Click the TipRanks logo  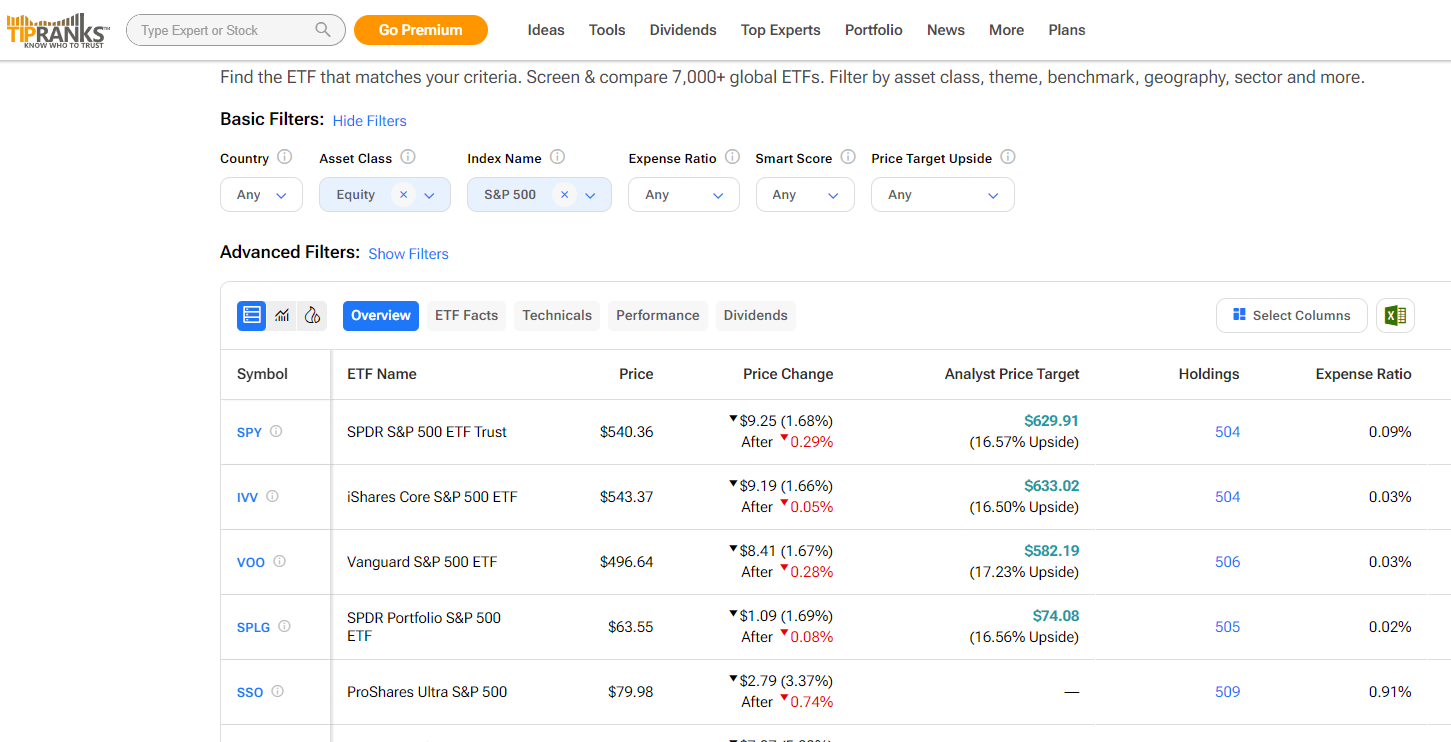pyautogui.click(x=58, y=30)
